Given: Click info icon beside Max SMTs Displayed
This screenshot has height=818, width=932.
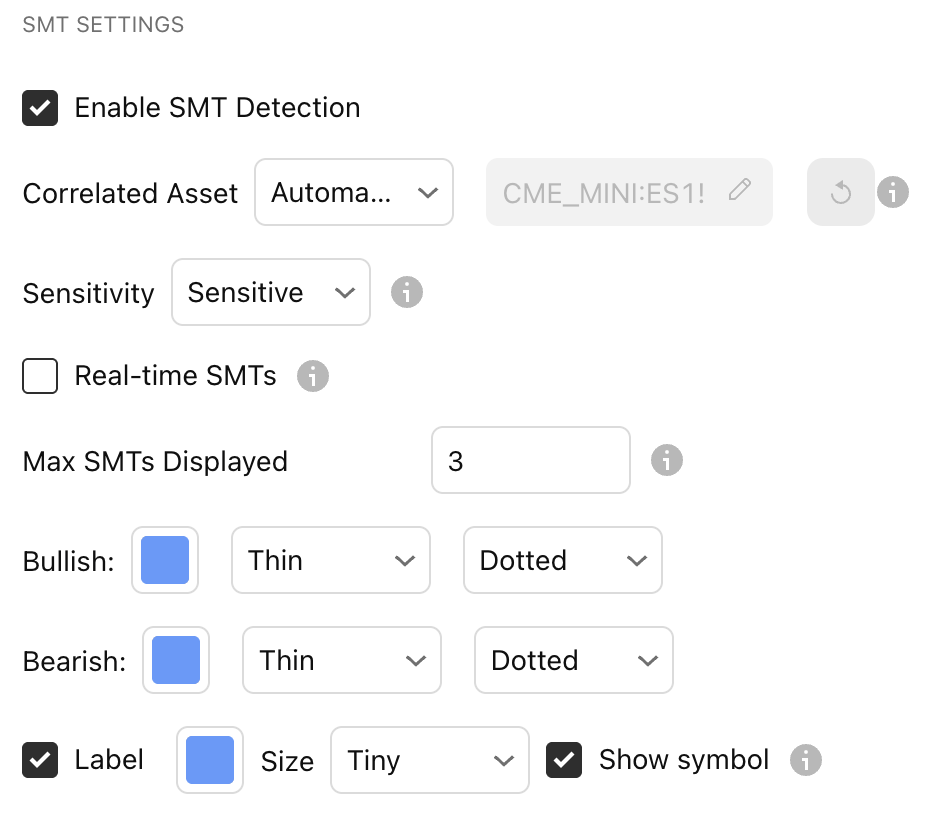Looking at the screenshot, I should [x=666, y=460].
